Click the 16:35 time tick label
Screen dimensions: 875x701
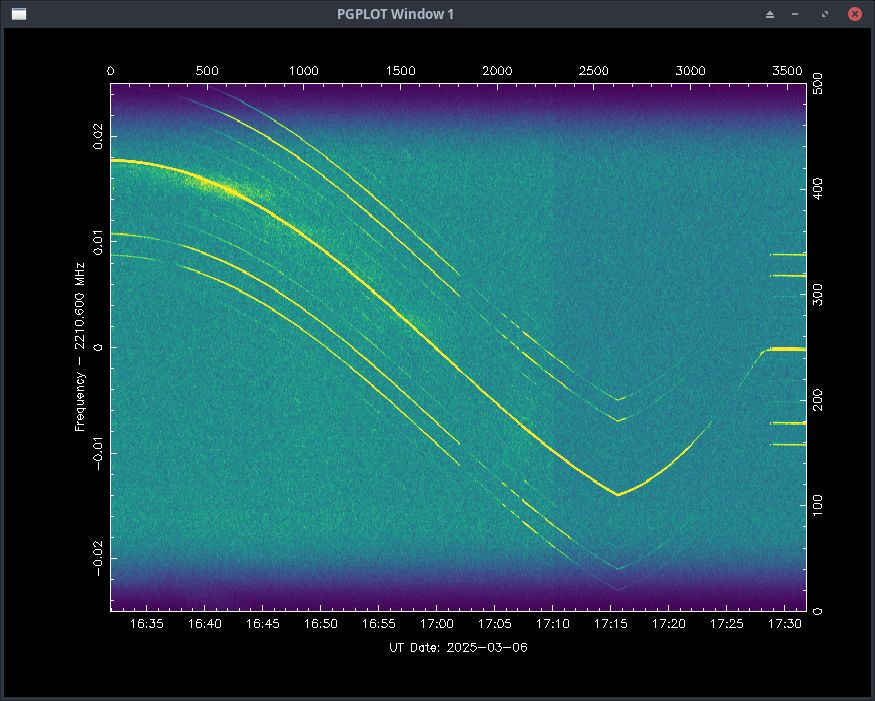[x=147, y=624]
